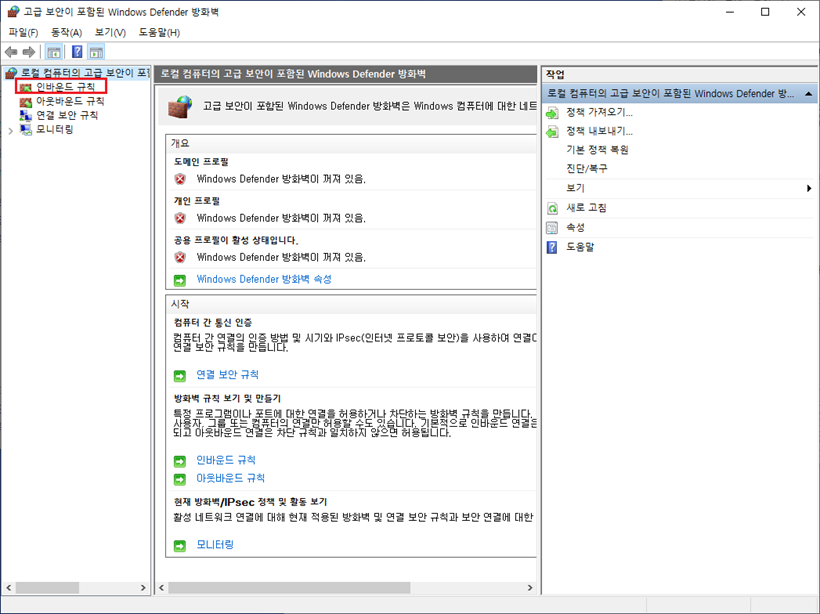Image resolution: width=820 pixels, height=614 pixels.
Task: Click the firewall brick globe header icon
Action: (x=180, y=107)
